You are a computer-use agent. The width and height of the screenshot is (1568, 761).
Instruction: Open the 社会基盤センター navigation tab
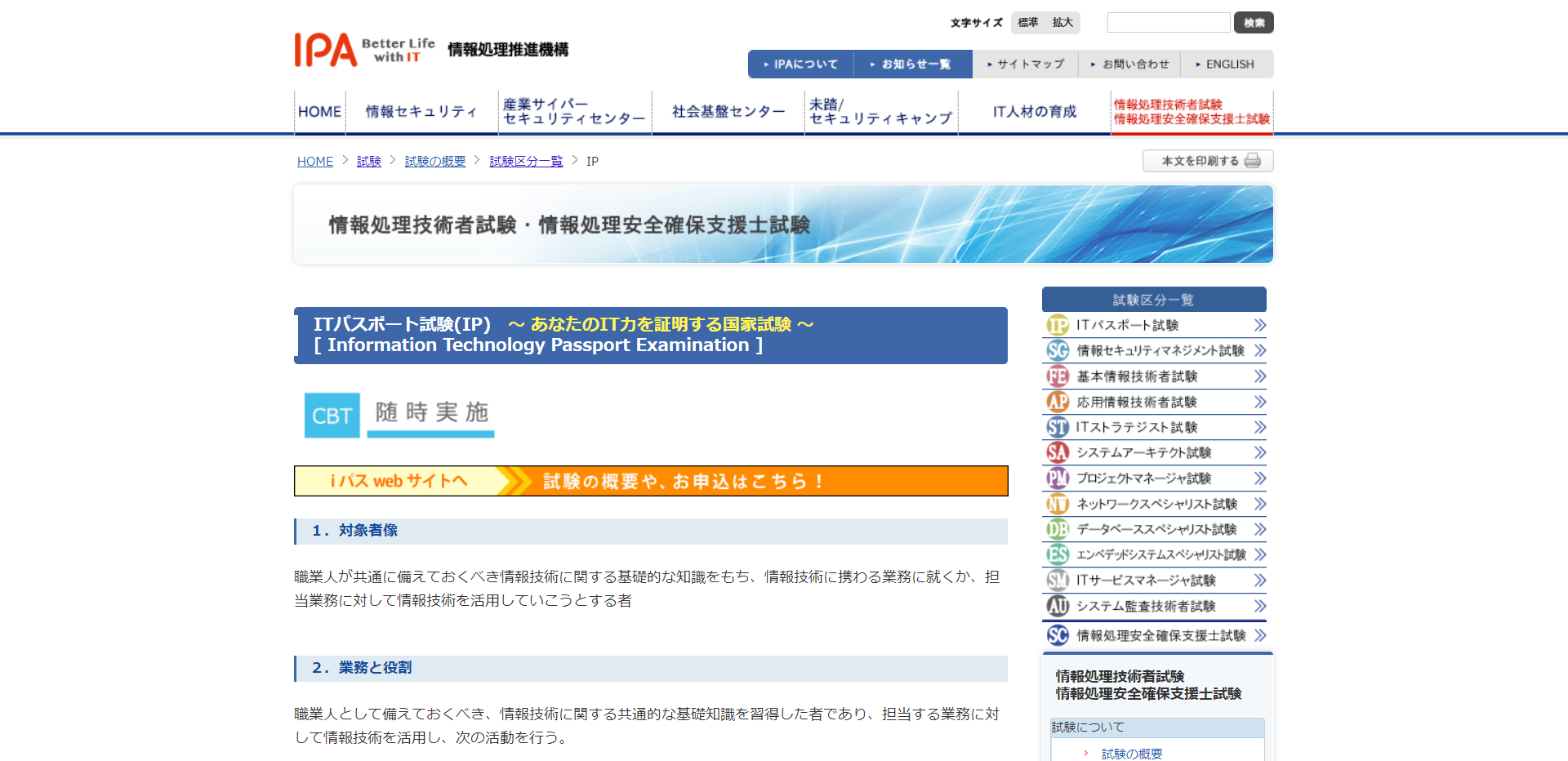728,112
